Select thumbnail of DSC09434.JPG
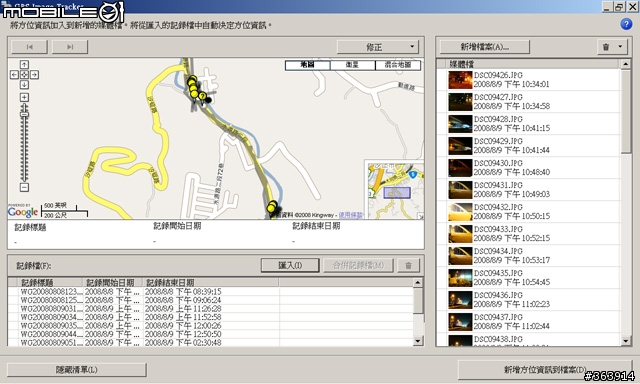 point(460,256)
